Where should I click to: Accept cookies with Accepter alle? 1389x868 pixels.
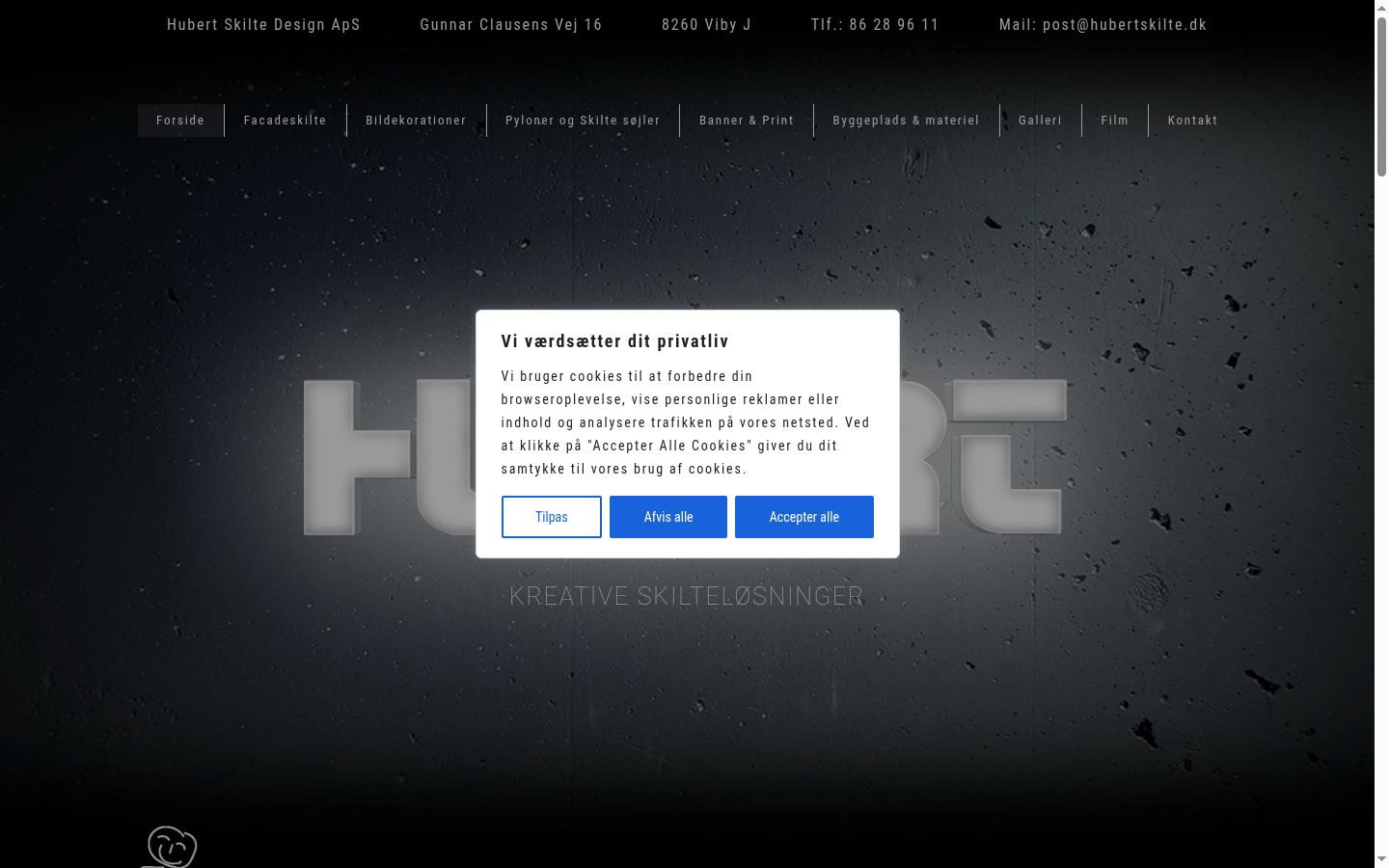coord(804,517)
